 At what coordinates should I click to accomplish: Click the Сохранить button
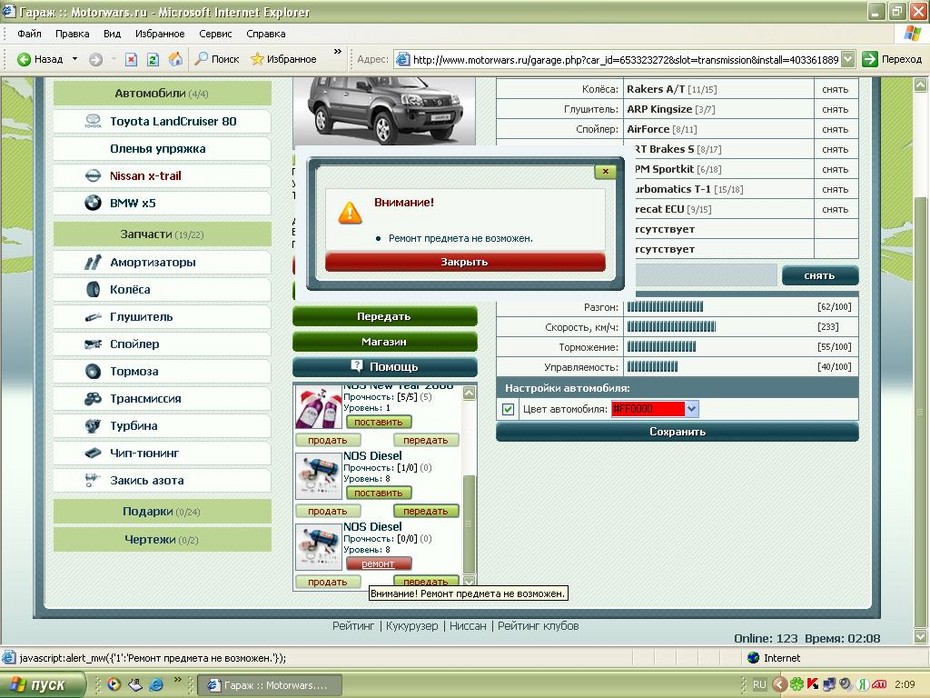(677, 432)
